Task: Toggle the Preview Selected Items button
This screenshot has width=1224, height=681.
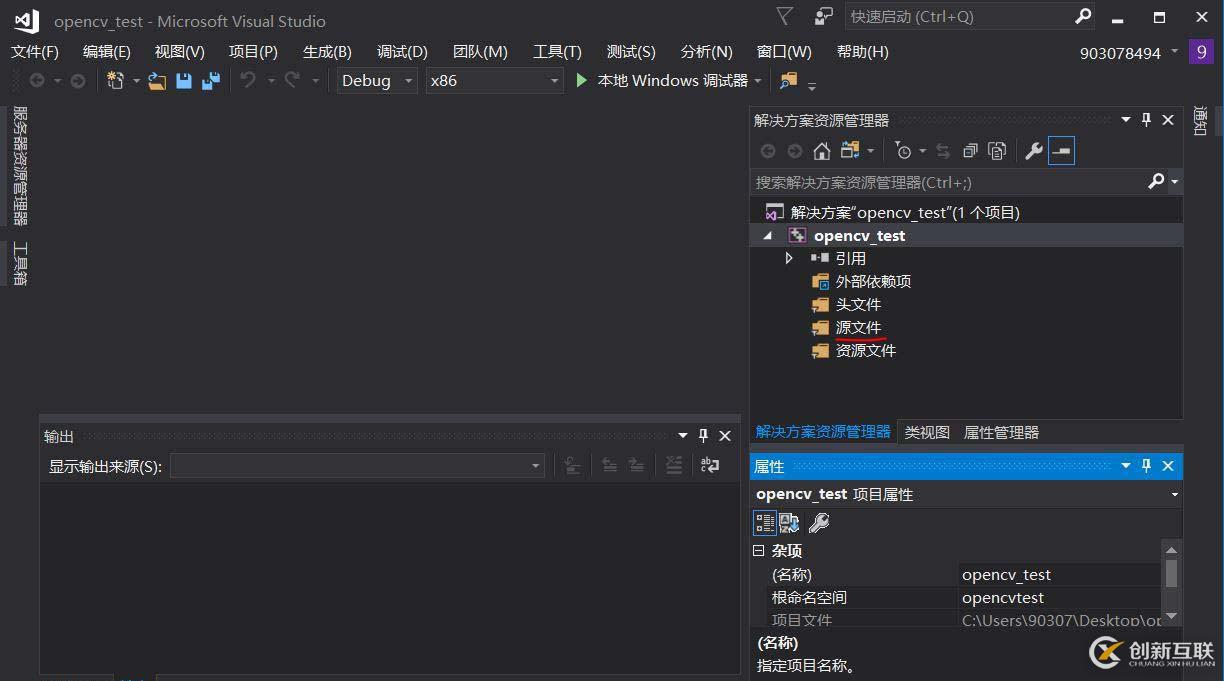Action: coord(1061,151)
